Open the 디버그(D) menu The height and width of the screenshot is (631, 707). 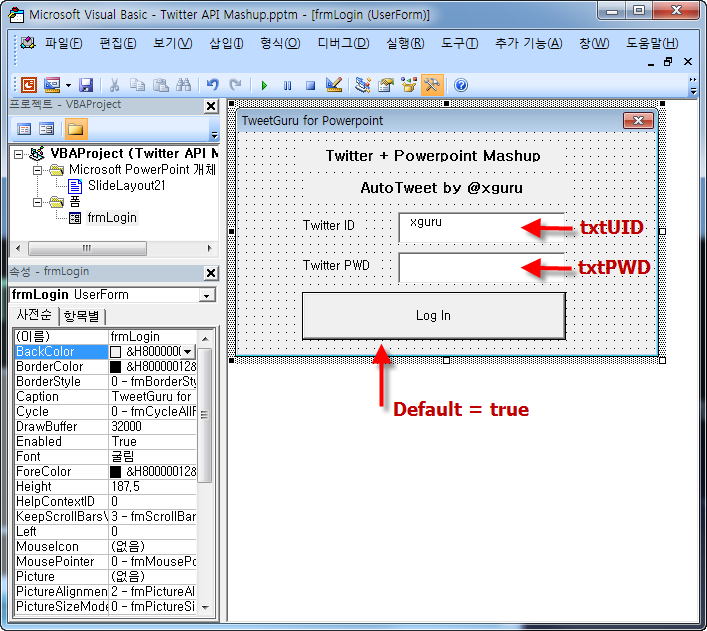pyautogui.click(x=343, y=43)
